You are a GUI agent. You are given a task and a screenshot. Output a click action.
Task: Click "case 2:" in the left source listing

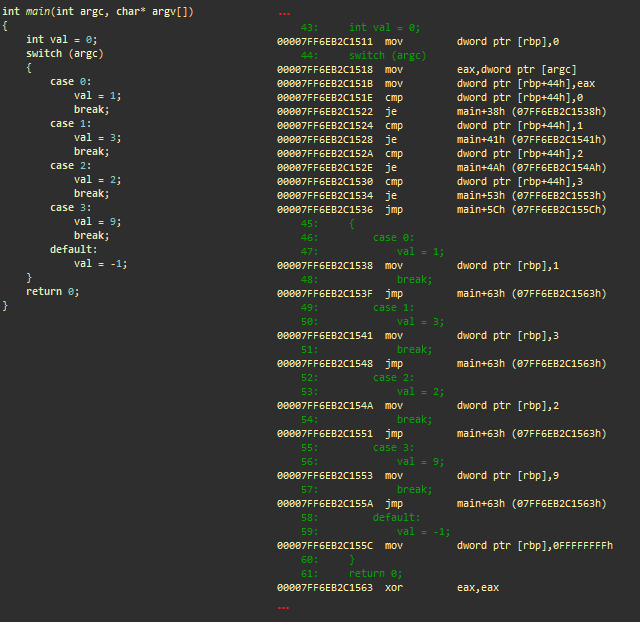71,166
